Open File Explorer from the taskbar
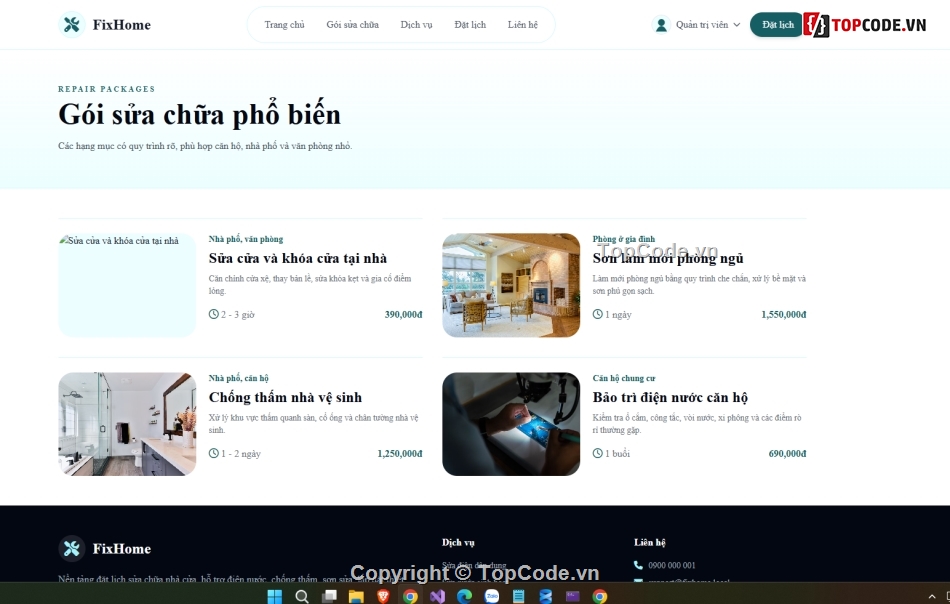950x604 pixels. point(356,597)
